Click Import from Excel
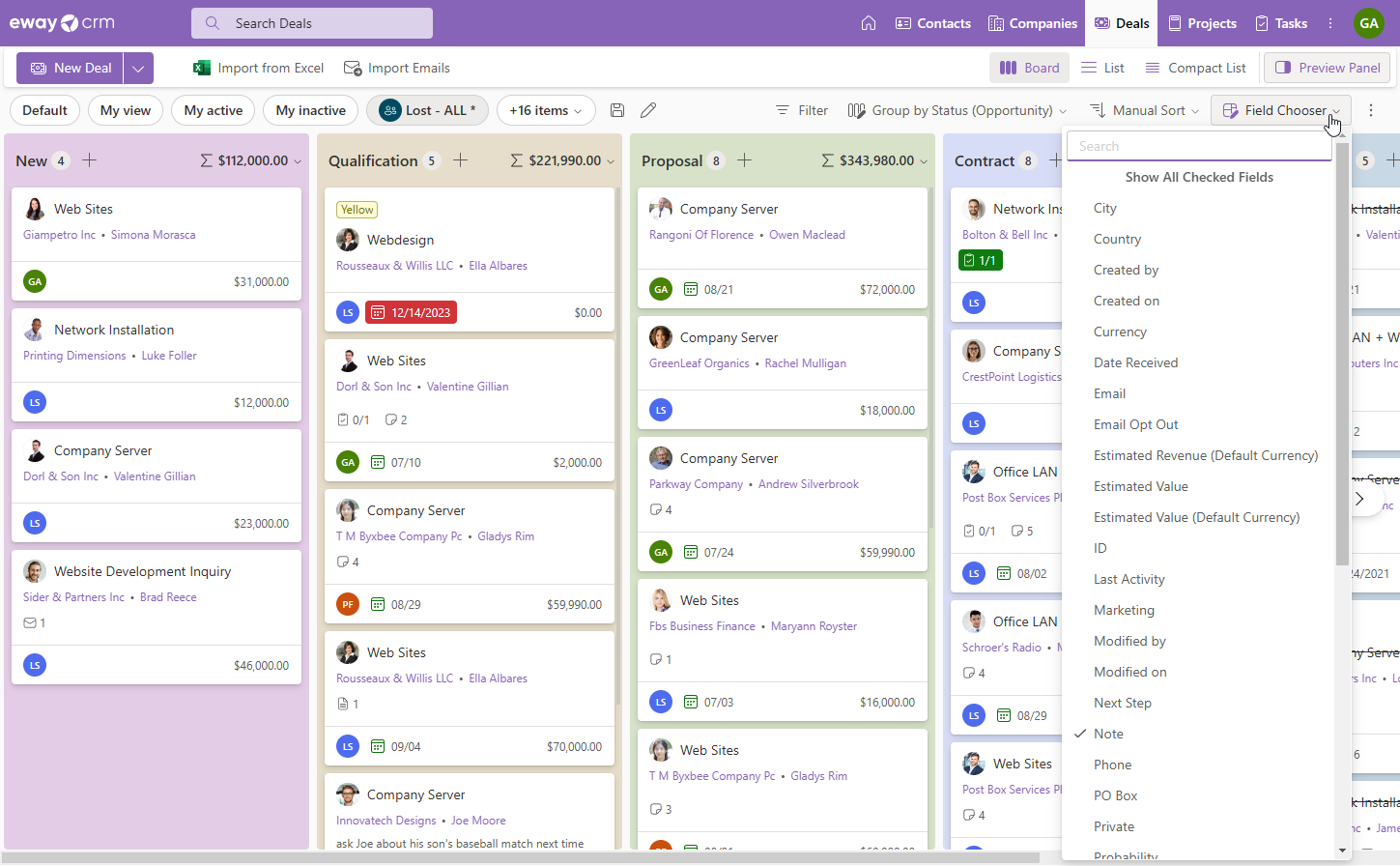The height and width of the screenshot is (866, 1400). point(259,68)
